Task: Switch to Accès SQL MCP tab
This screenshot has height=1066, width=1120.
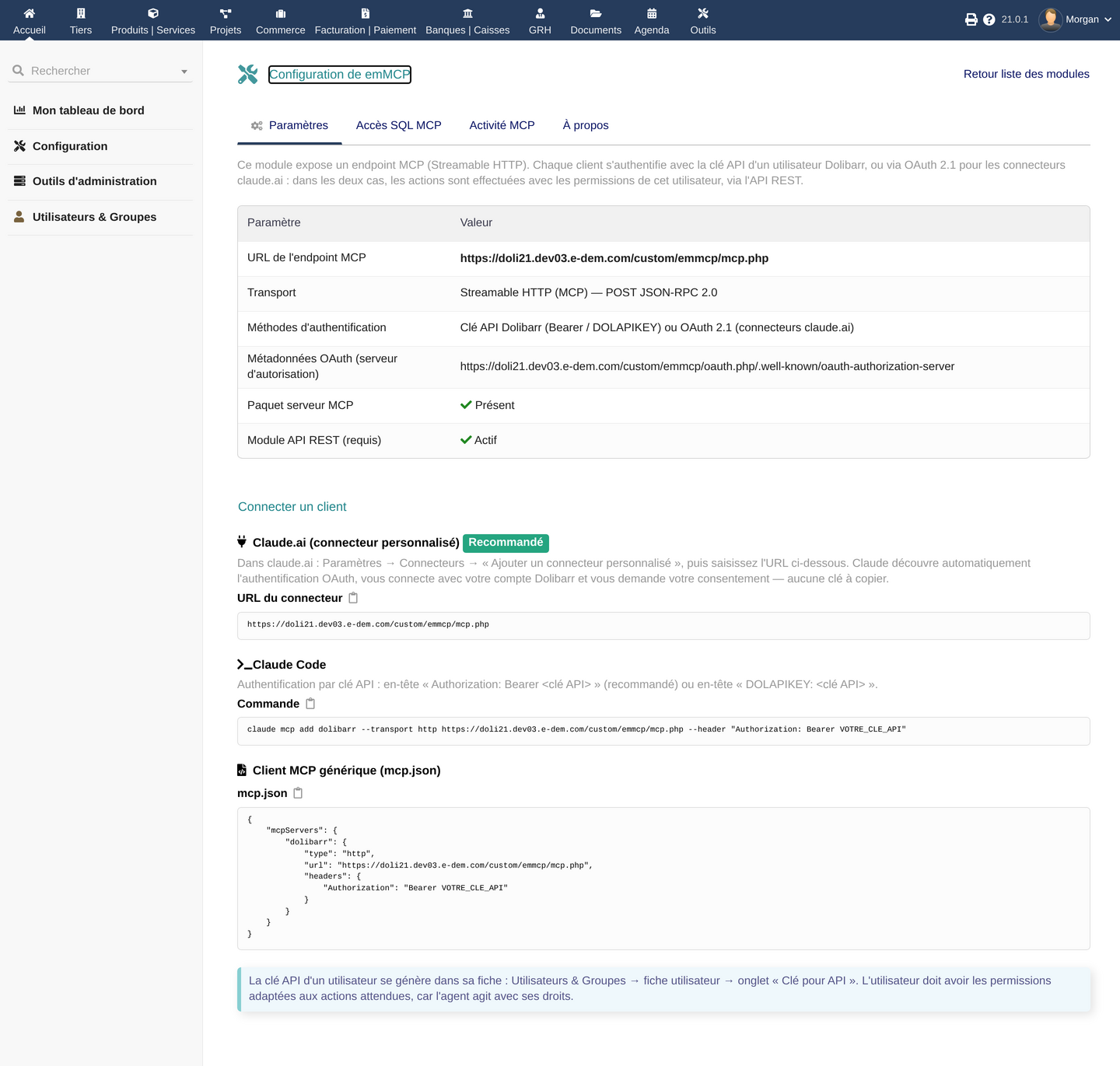Action: coord(399,125)
